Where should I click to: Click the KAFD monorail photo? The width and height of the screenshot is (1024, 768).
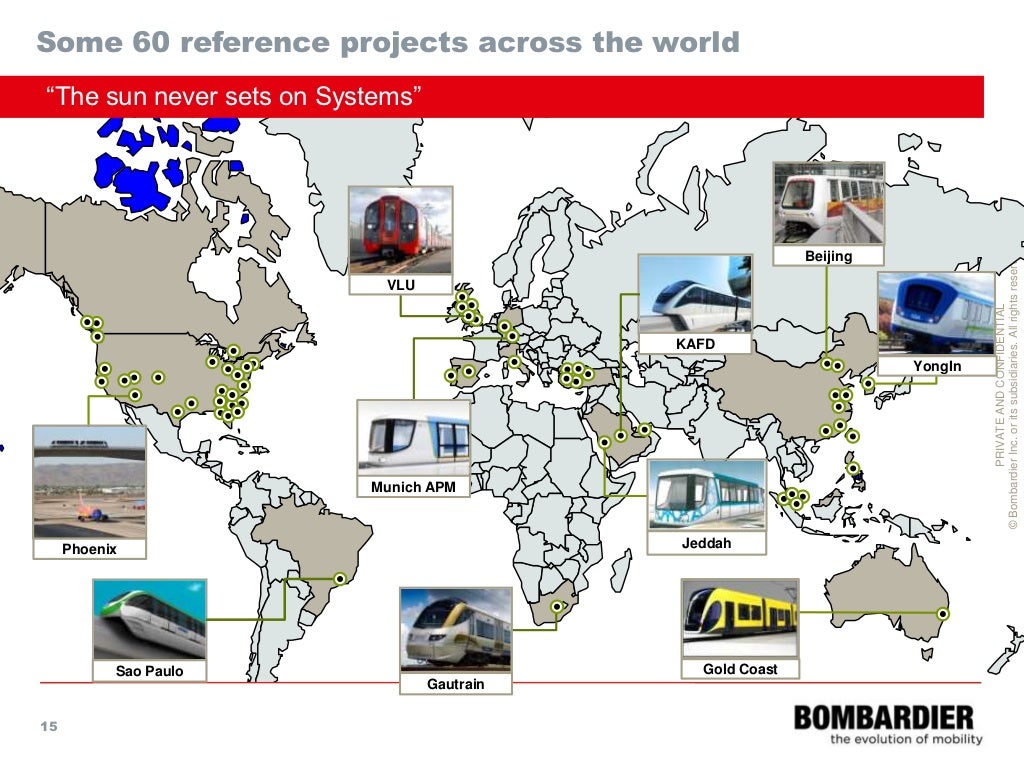click(695, 294)
